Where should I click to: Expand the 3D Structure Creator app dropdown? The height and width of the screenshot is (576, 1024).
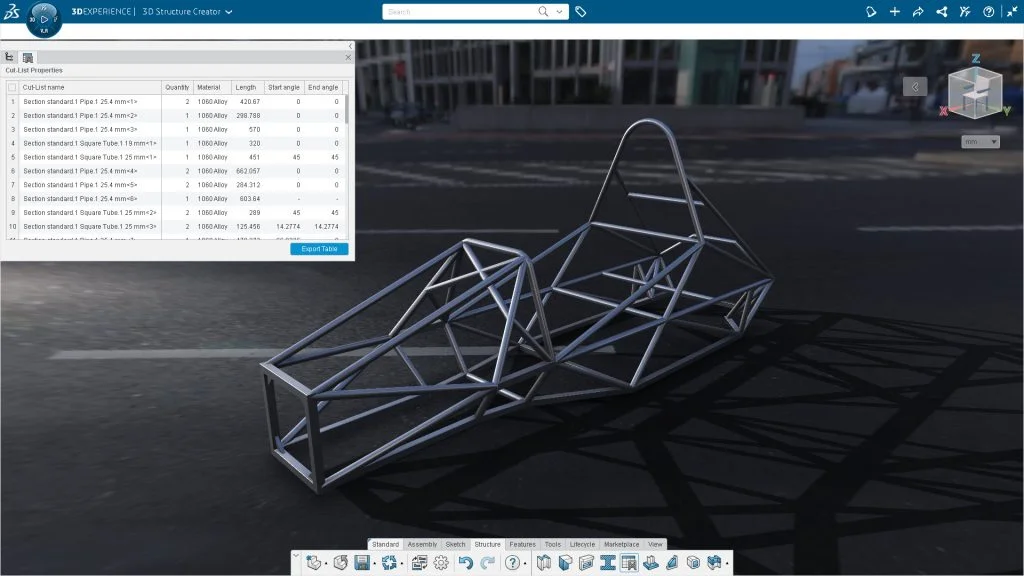pyautogui.click(x=229, y=12)
